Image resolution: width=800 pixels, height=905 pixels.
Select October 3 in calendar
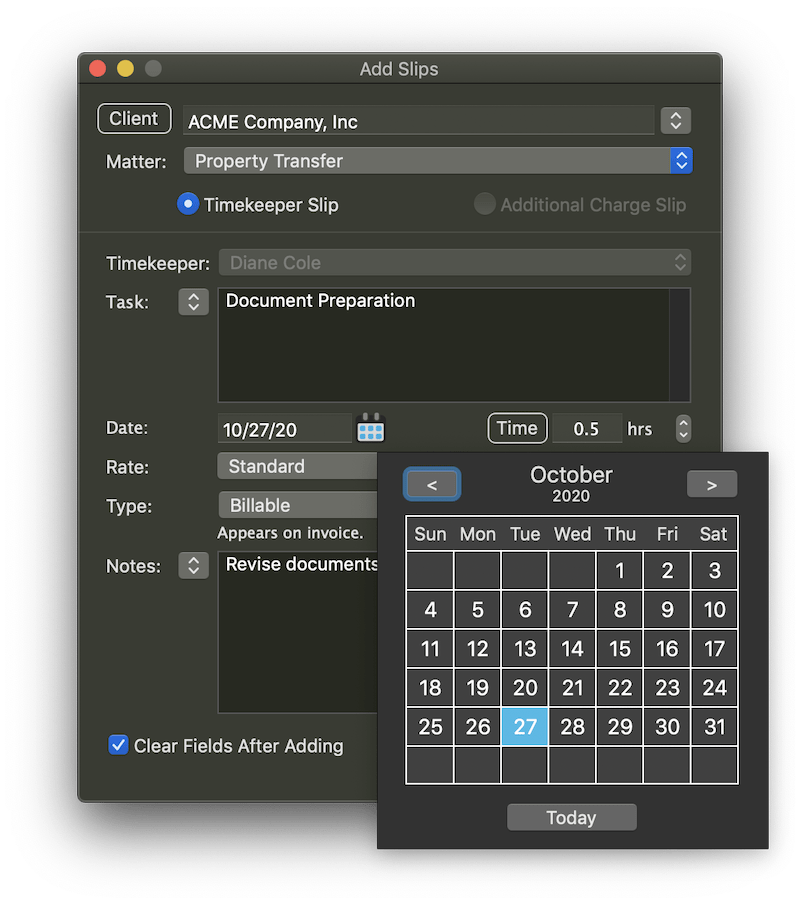[714, 570]
